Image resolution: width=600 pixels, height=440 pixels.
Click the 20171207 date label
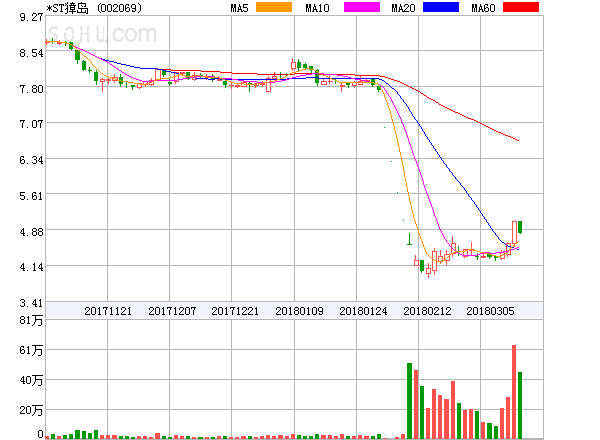172,311
